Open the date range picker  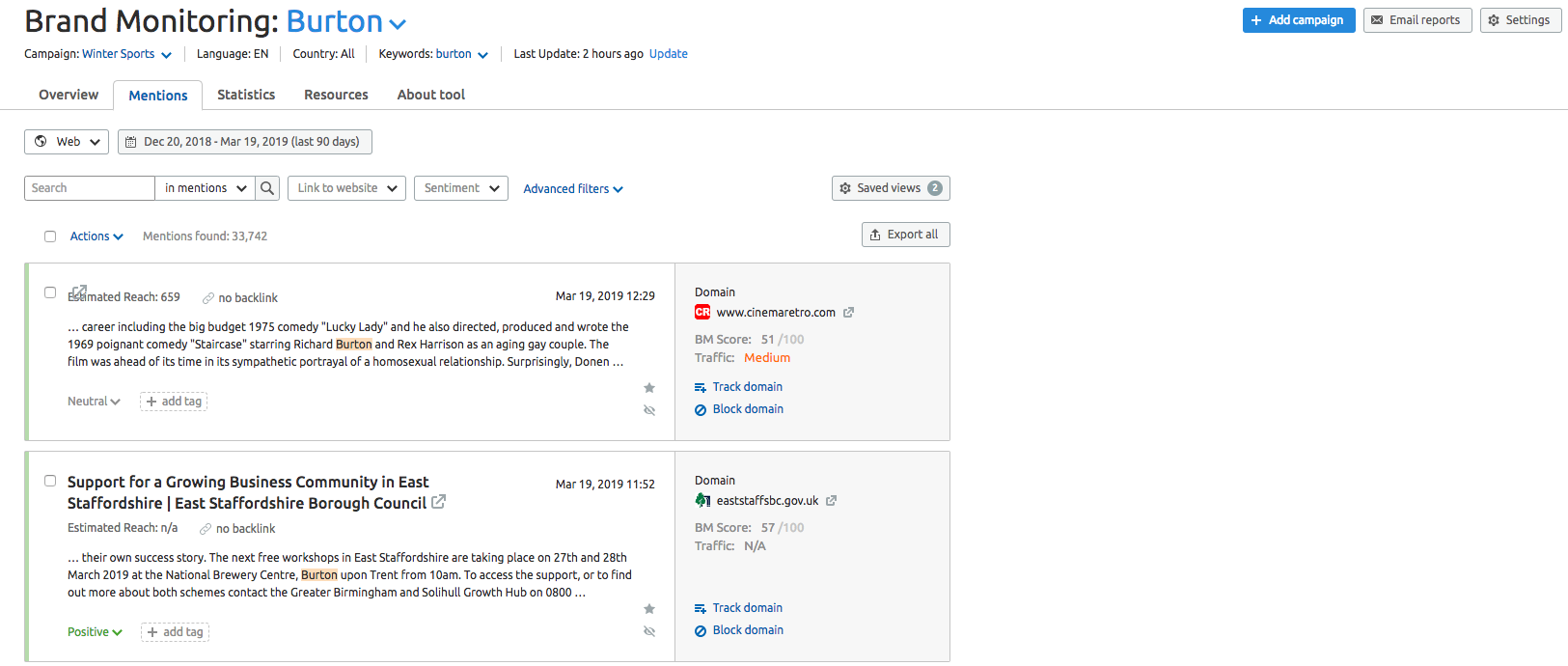(x=245, y=142)
